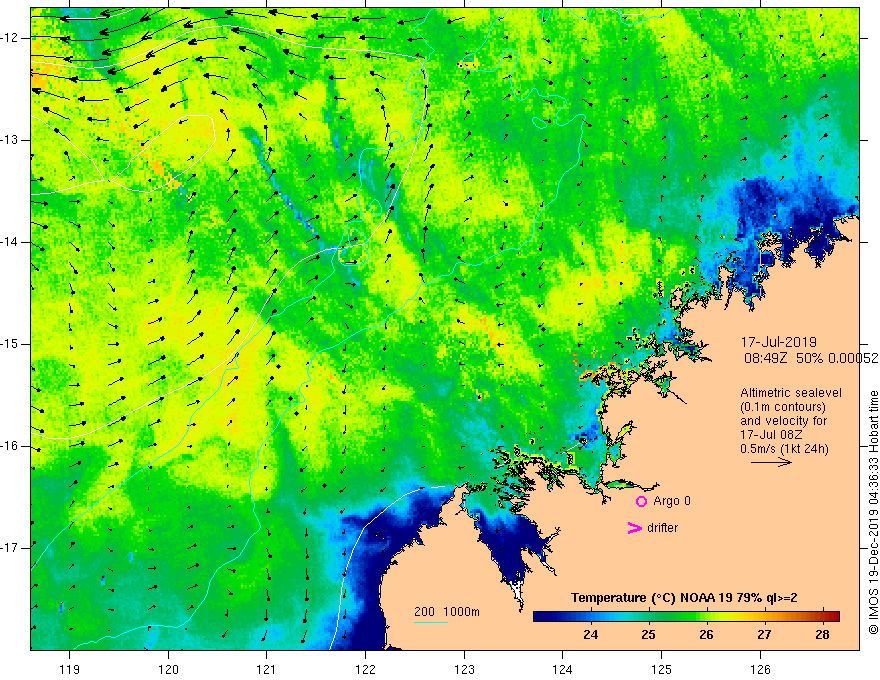Click the '17-Jul-2019' date text
The height and width of the screenshot is (680, 880).
pyautogui.click(x=778, y=342)
